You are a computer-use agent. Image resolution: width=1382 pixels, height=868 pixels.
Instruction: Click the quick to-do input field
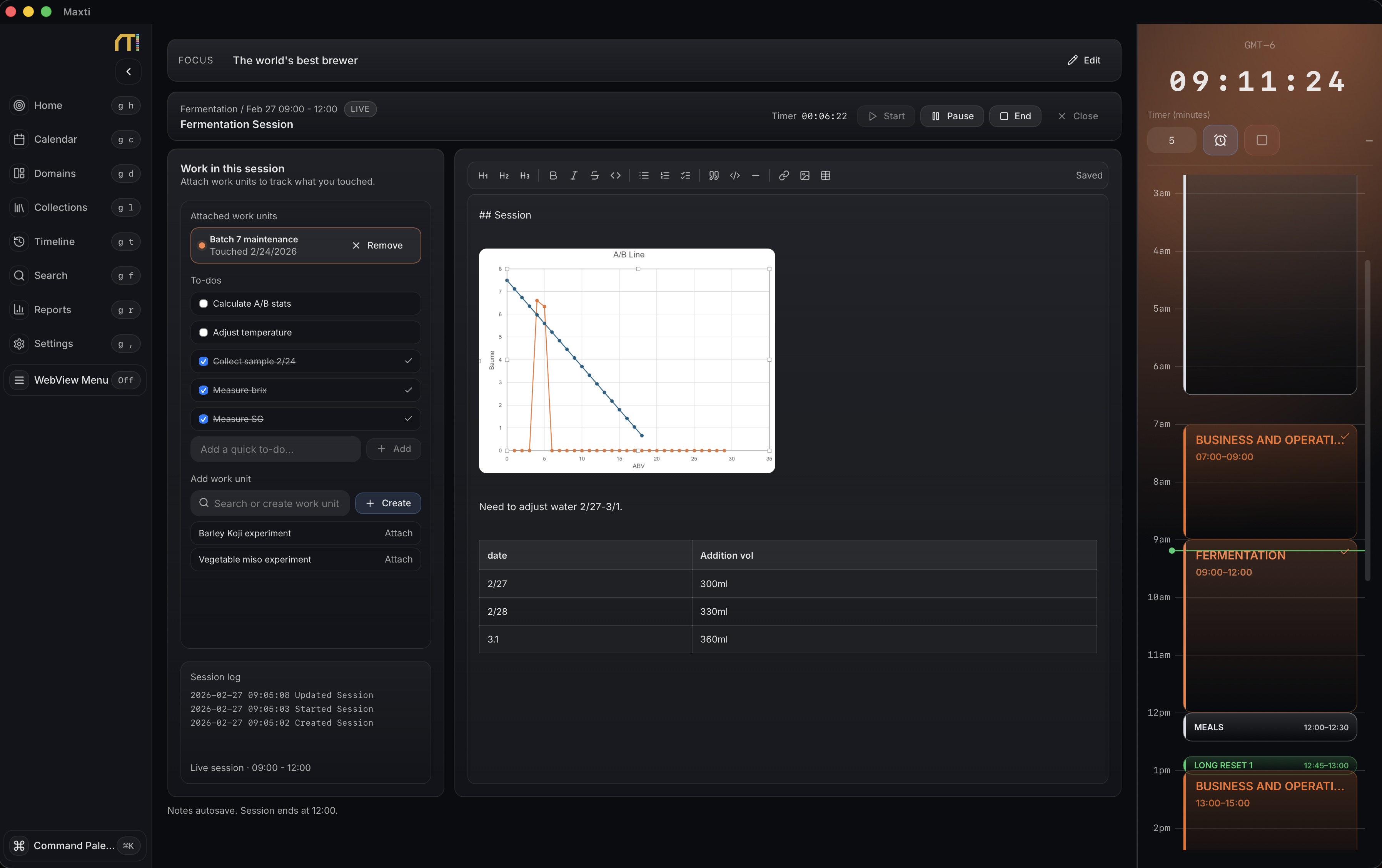[275, 449]
